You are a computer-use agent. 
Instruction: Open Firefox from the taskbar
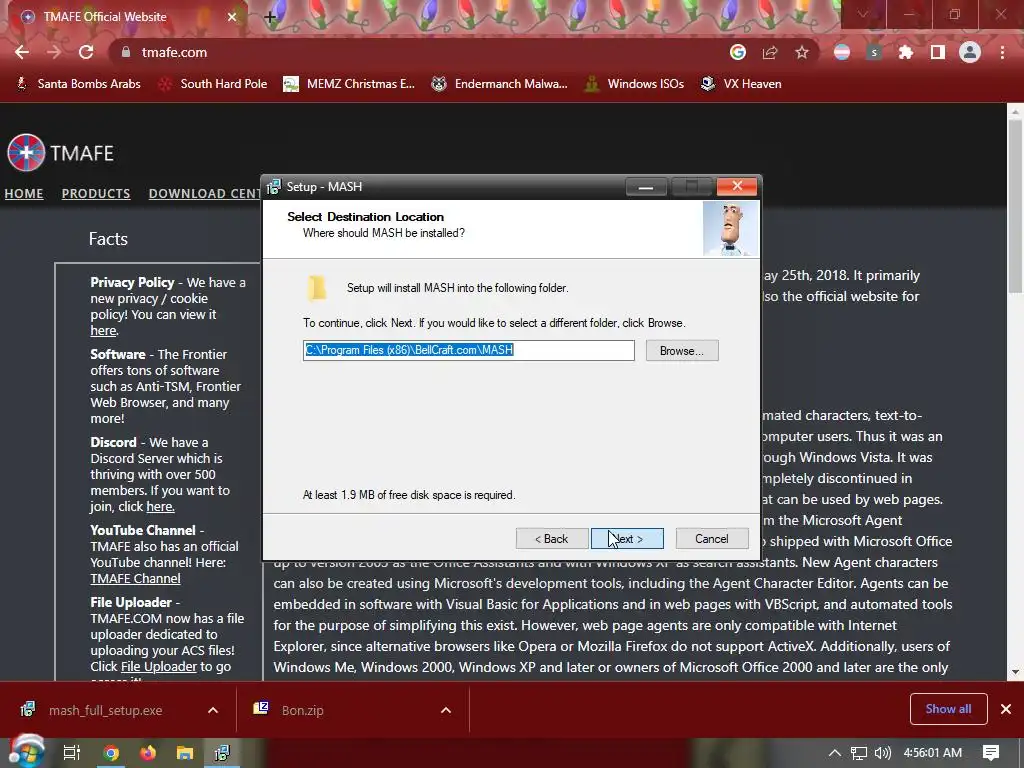148,753
